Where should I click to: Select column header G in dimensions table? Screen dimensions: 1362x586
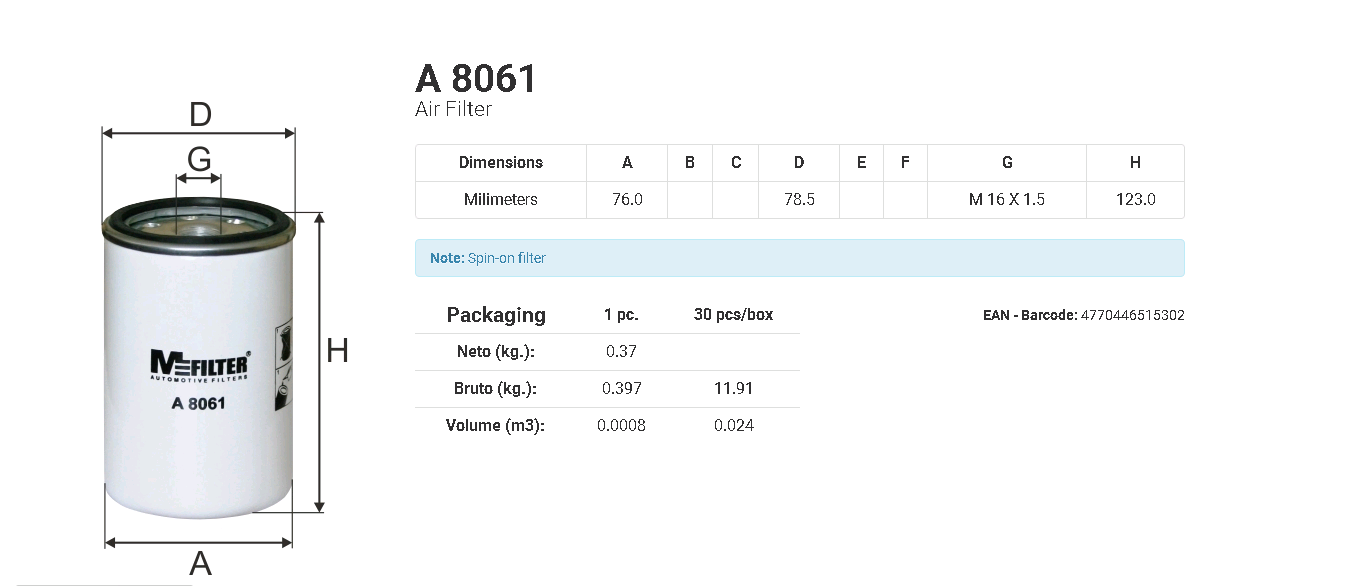[x=1007, y=162]
